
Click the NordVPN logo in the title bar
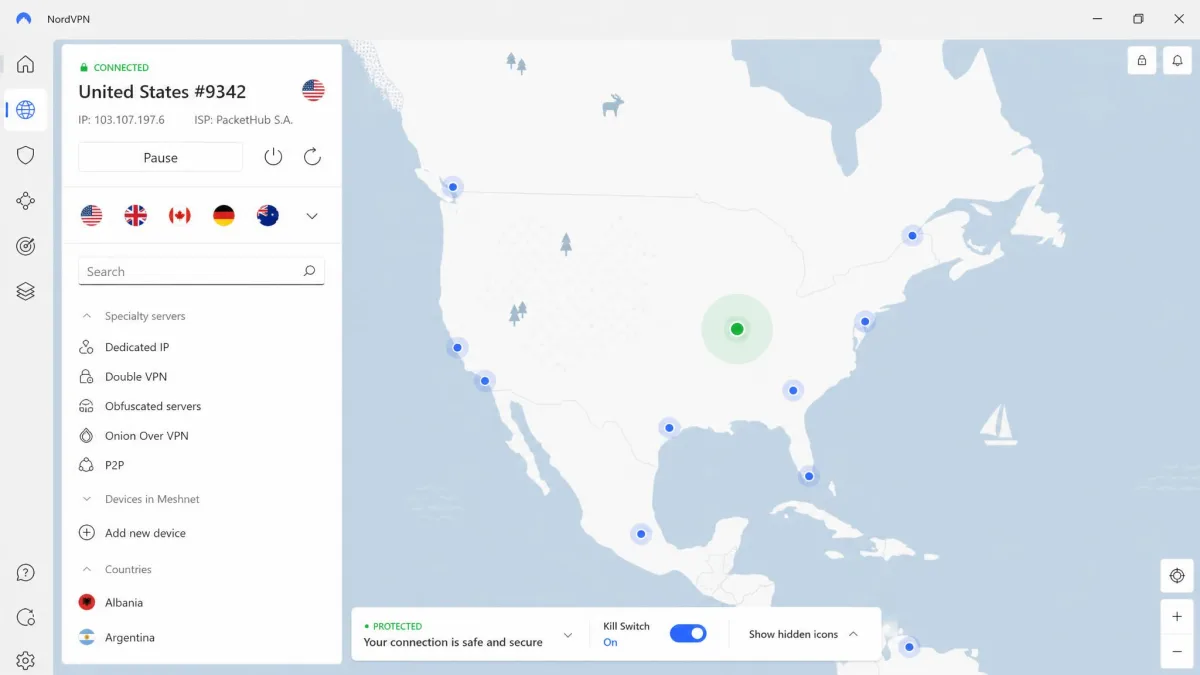[x=24, y=19]
